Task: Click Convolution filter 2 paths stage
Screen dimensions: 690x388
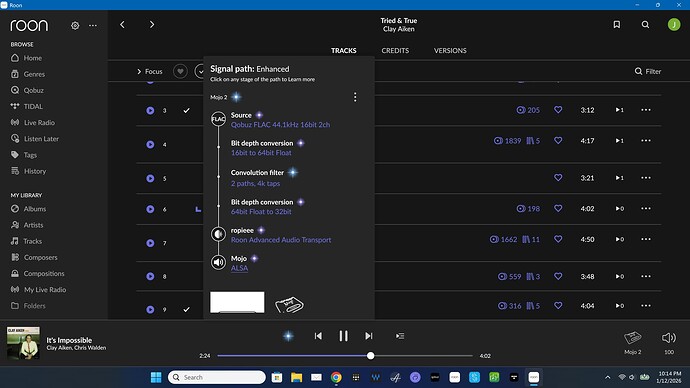Action: (x=255, y=183)
